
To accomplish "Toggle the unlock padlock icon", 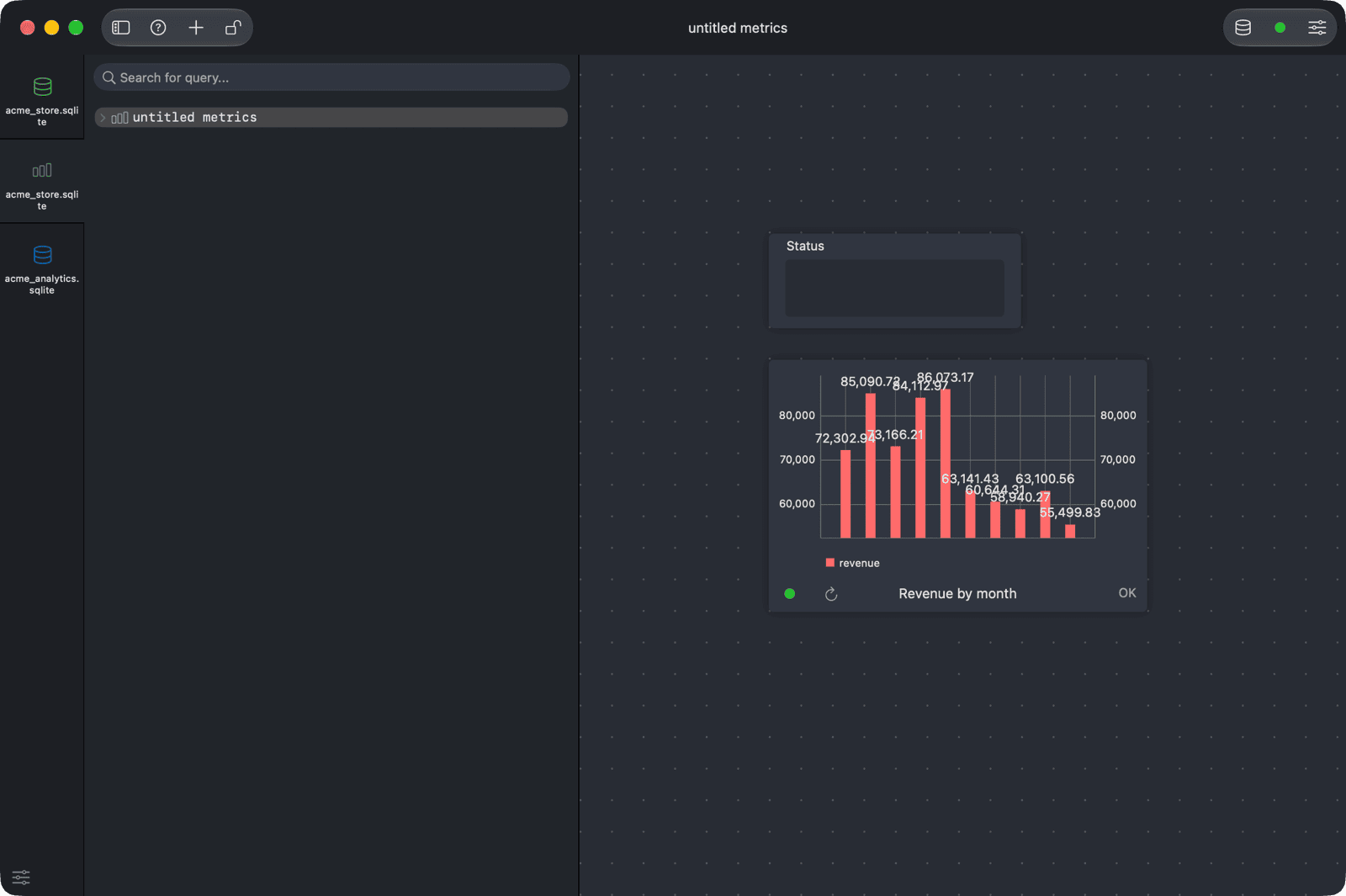I will [x=233, y=28].
